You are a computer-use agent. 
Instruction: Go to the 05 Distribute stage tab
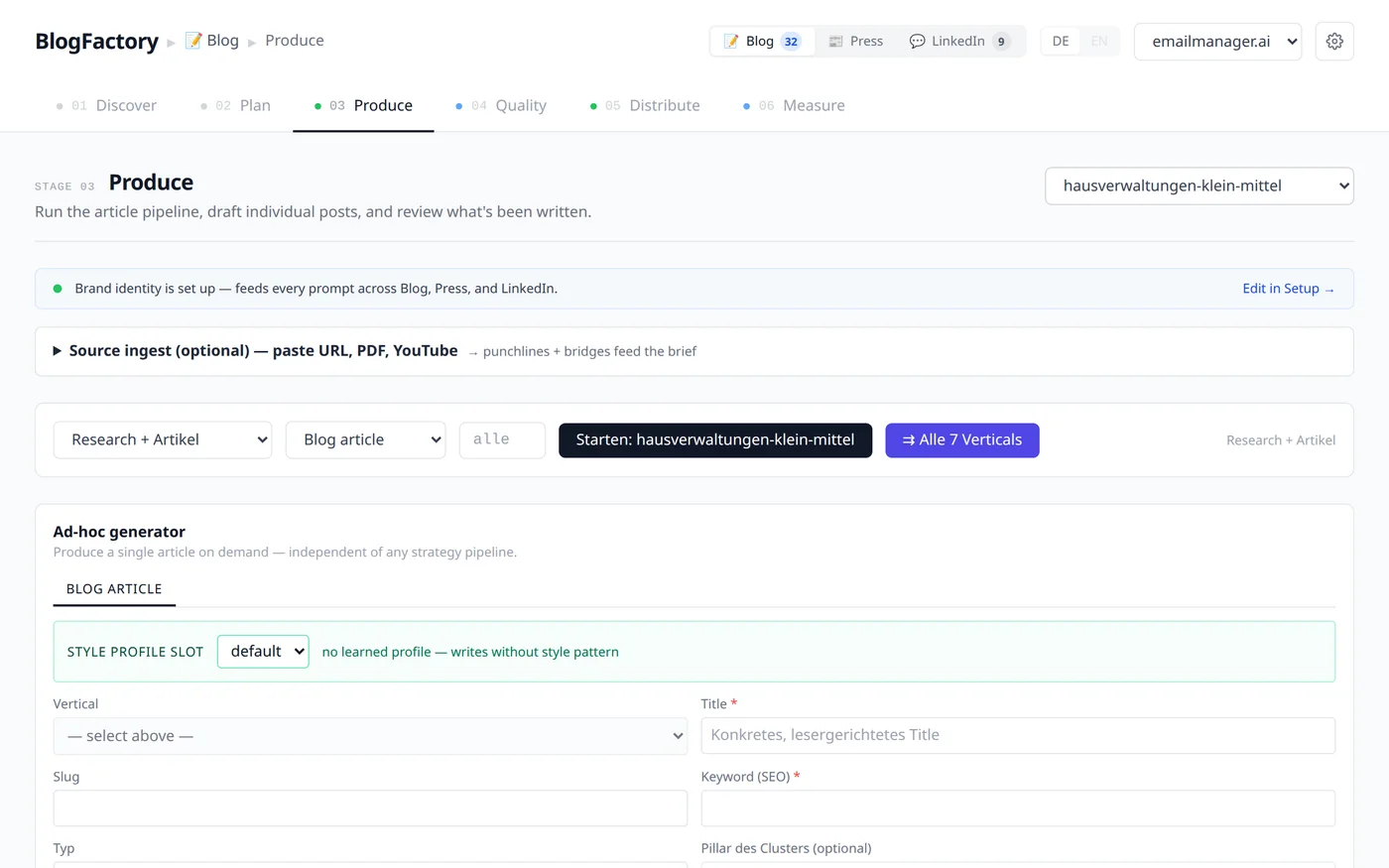click(x=645, y=106)
